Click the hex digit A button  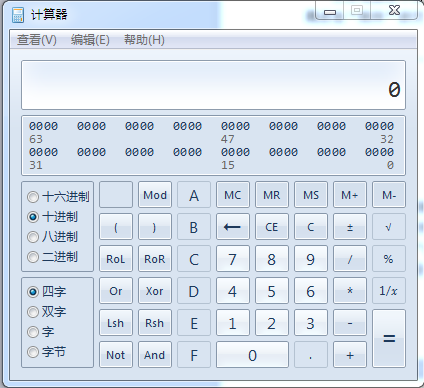194,195
